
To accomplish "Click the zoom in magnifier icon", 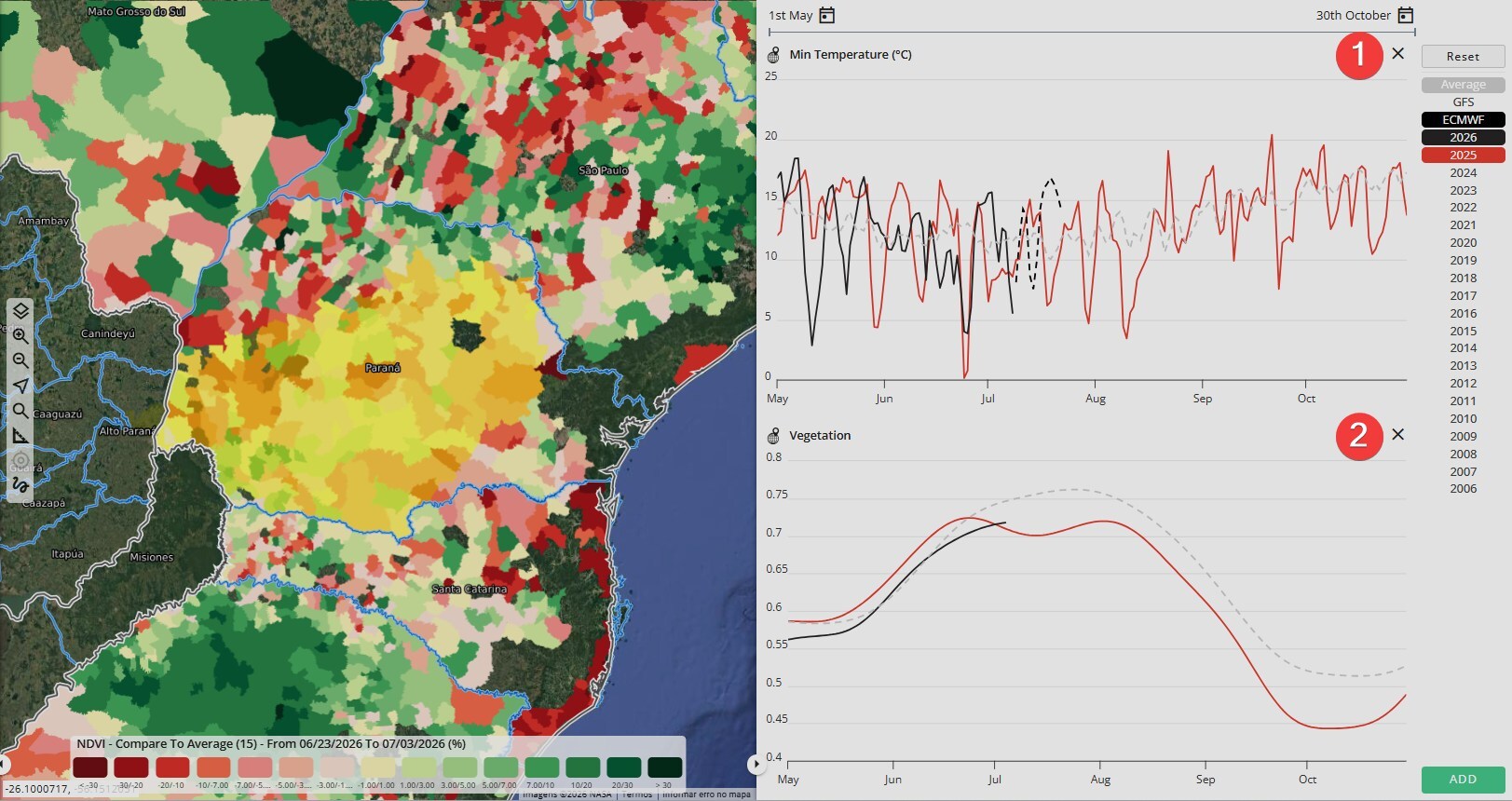I will [20, 335].
